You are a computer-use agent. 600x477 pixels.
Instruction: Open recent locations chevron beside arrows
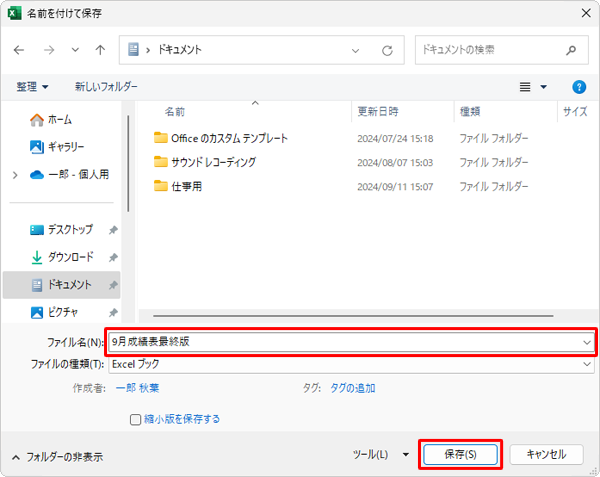[x=75, y=50]
